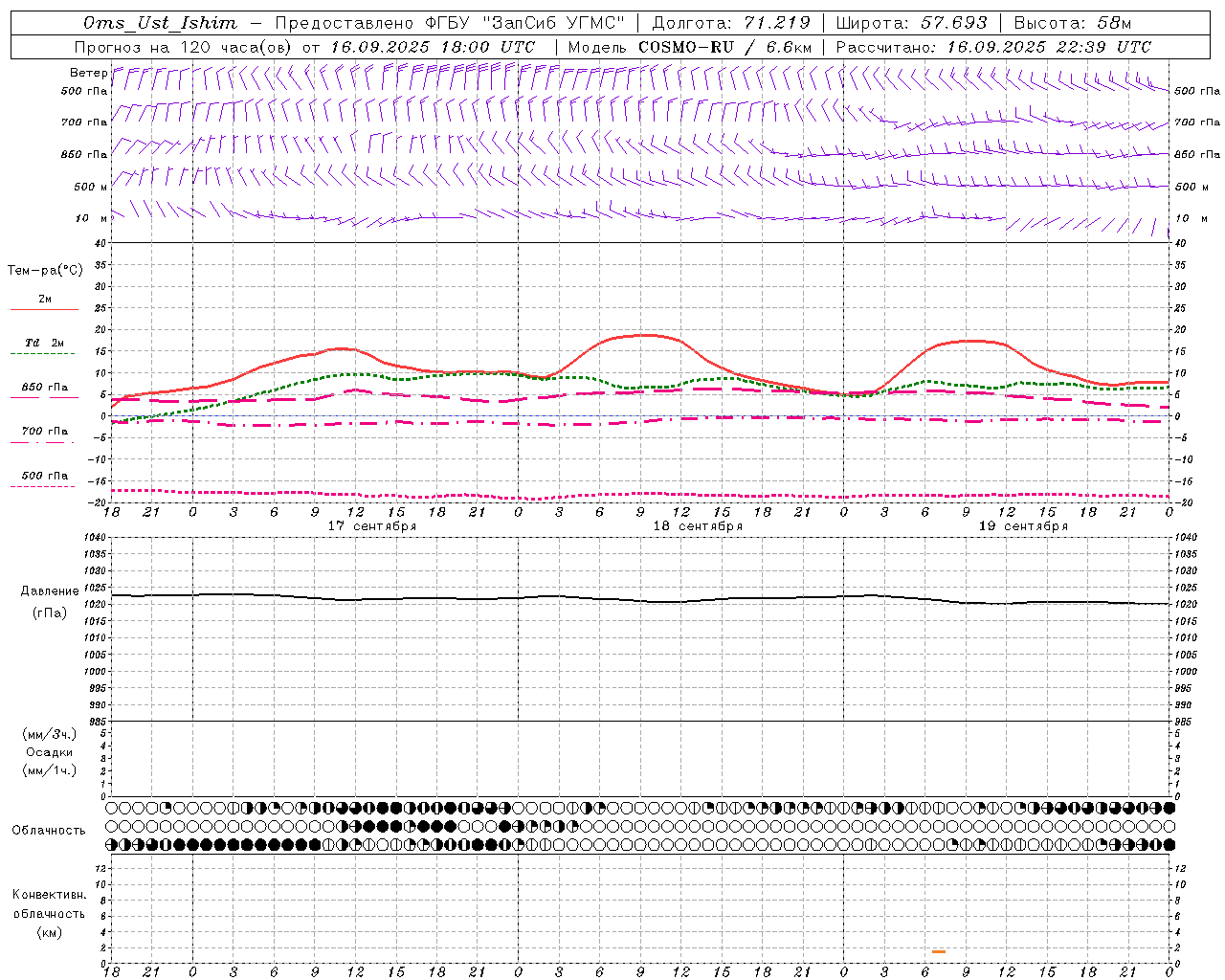Click the Облачность cloud cover row label

tap(49, 830)
